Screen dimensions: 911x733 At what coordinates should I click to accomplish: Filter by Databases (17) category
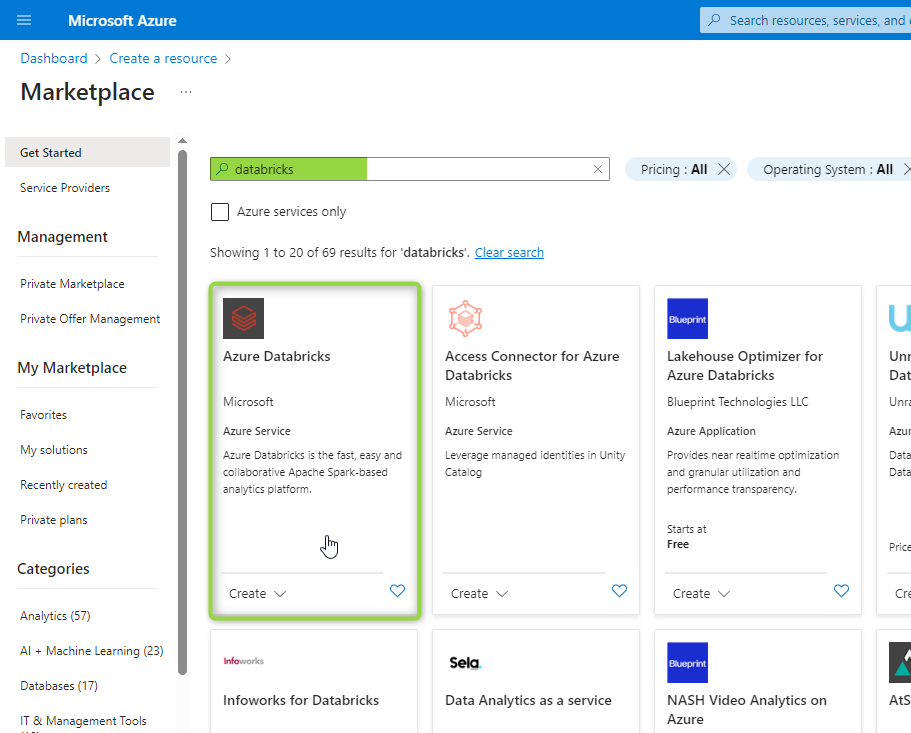point(59,685)
